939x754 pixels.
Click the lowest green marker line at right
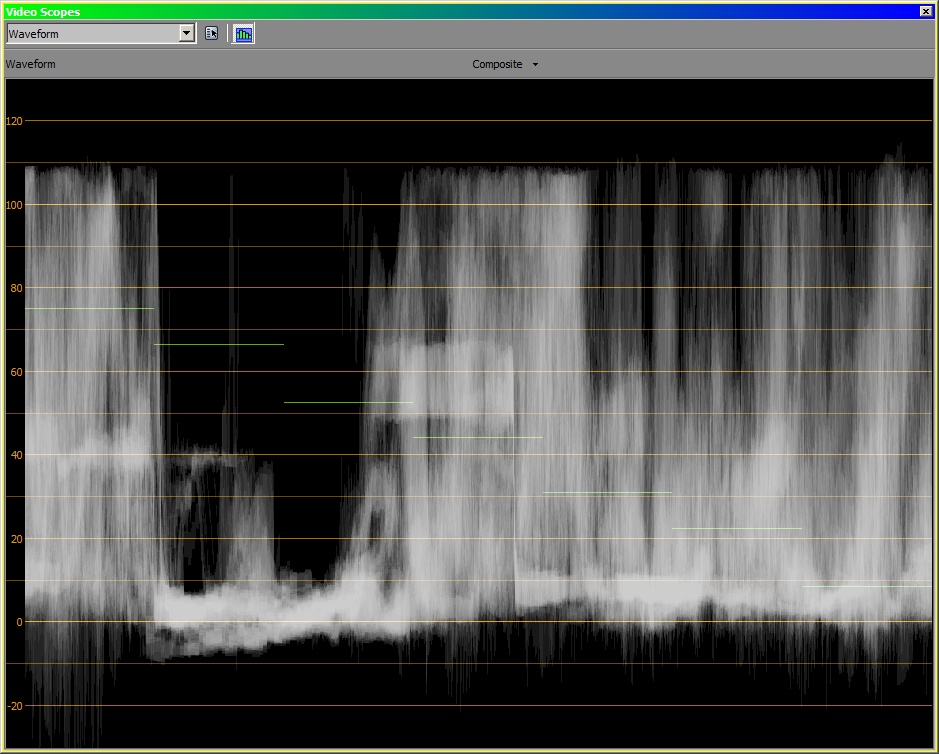coord(866,586)
